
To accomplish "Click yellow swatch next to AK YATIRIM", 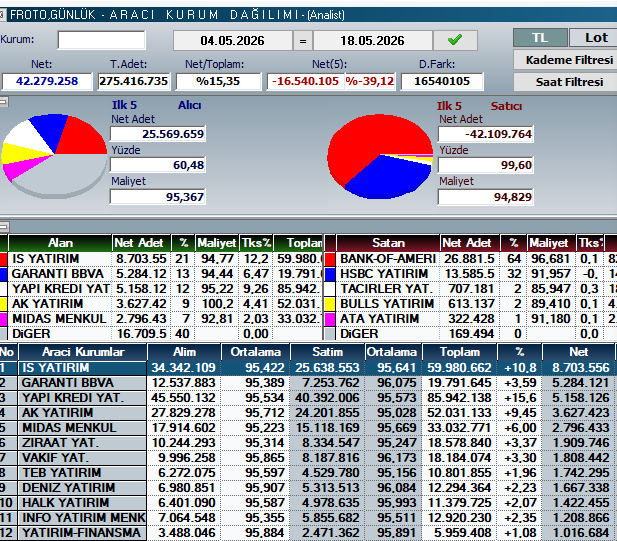I will [x=4, y=304].
